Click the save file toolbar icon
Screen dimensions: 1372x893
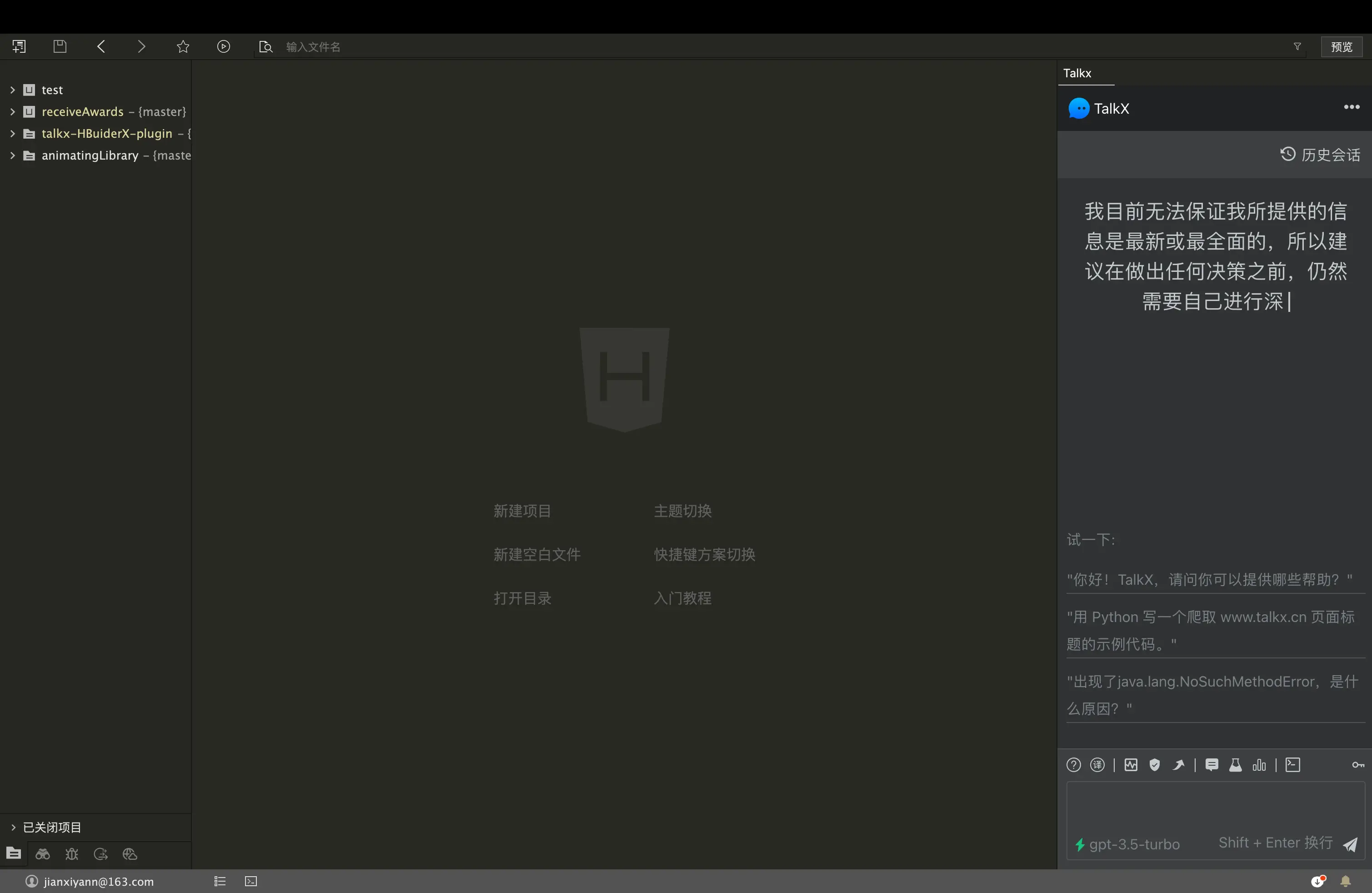point(60,47)
